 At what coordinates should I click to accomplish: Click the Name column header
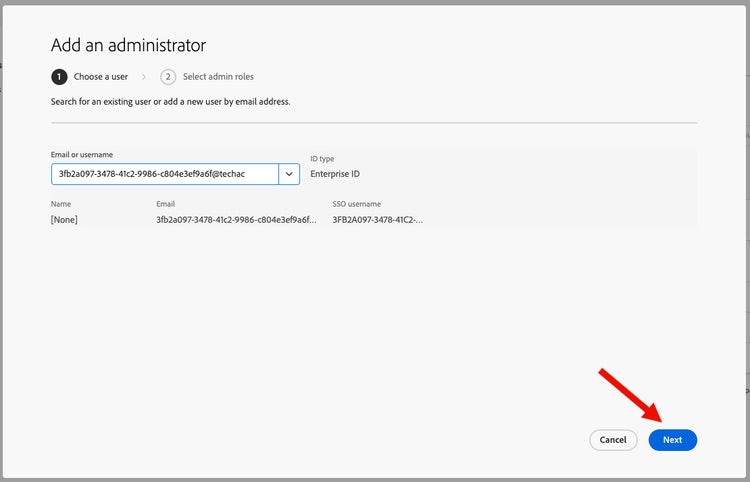pyautogui.click(x=61, y=204)
